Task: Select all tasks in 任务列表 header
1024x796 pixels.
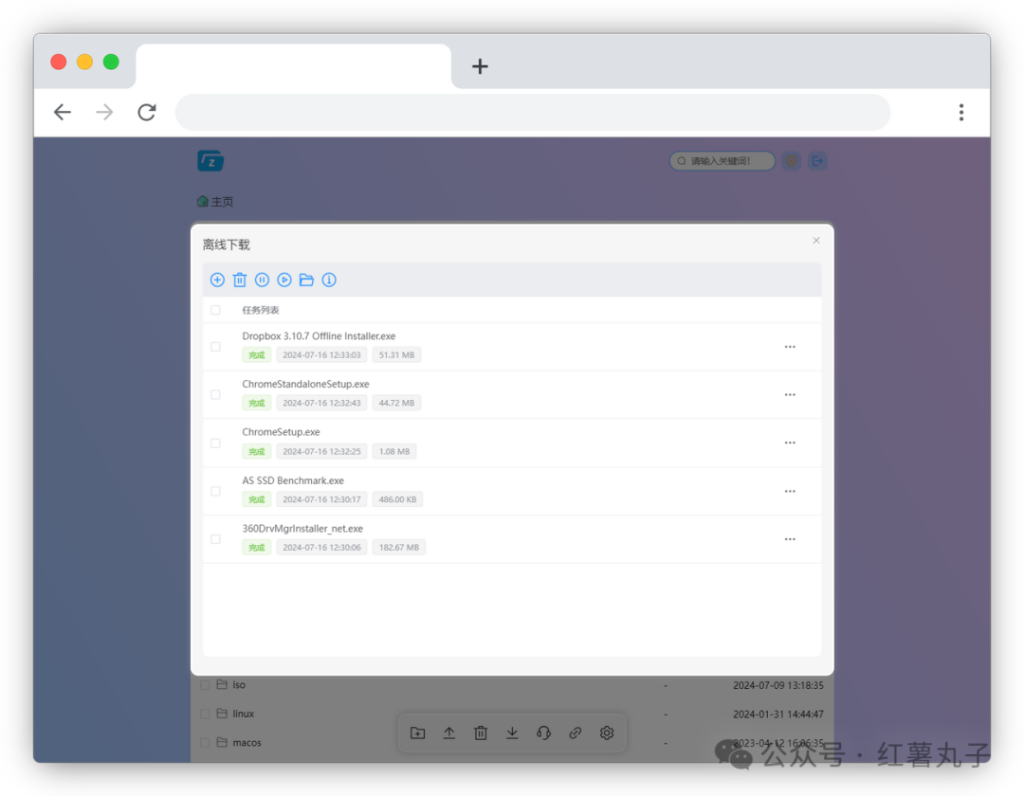Action: click(215, 310)
